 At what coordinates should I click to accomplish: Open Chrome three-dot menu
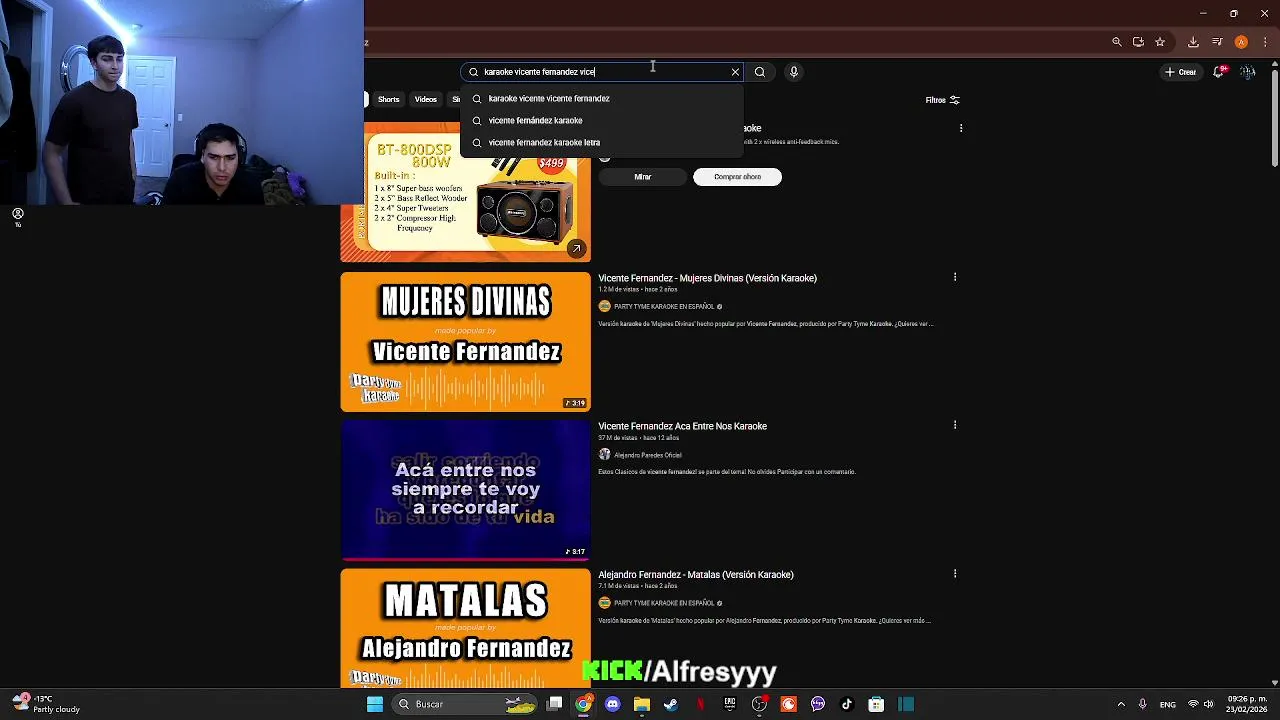click(1265, 42)
